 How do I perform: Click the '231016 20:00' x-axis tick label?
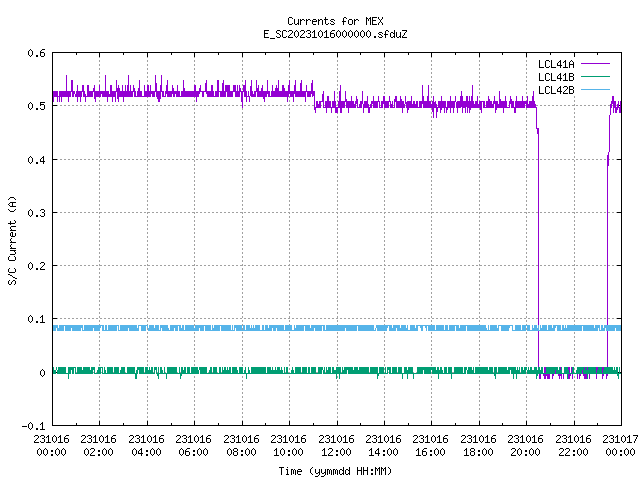tap(526, 446)
